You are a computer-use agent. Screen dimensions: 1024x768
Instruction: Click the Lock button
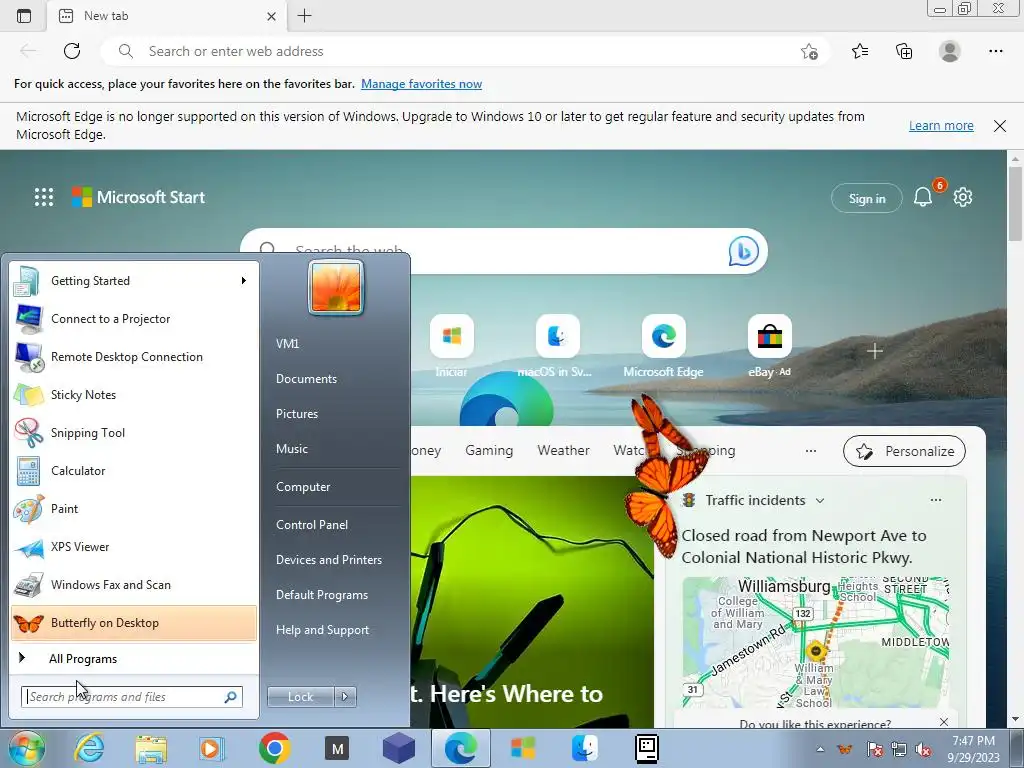pyautogui.click(x=301, y=697)
